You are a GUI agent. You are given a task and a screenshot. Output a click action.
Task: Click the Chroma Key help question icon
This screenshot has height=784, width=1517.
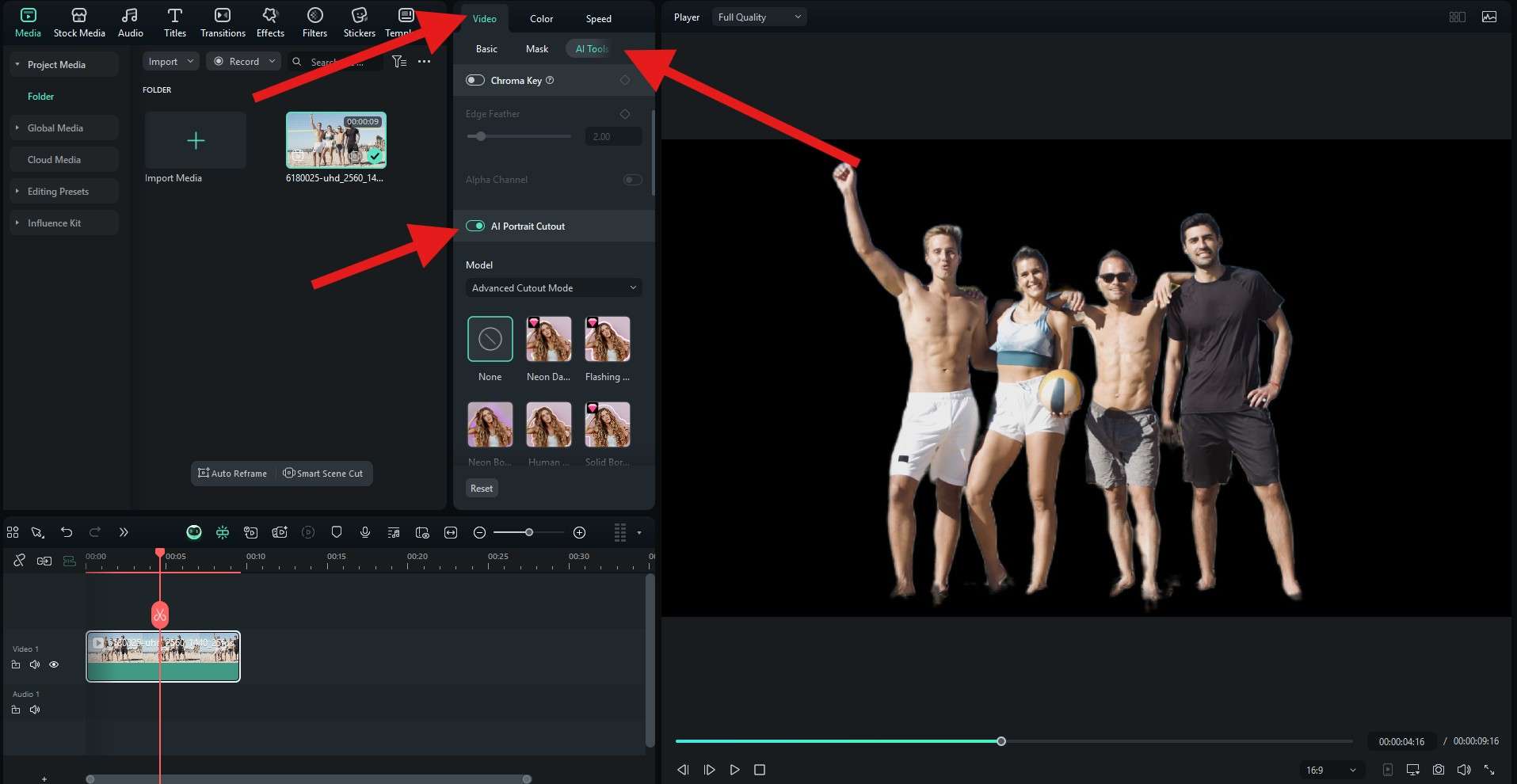[550, 80]
